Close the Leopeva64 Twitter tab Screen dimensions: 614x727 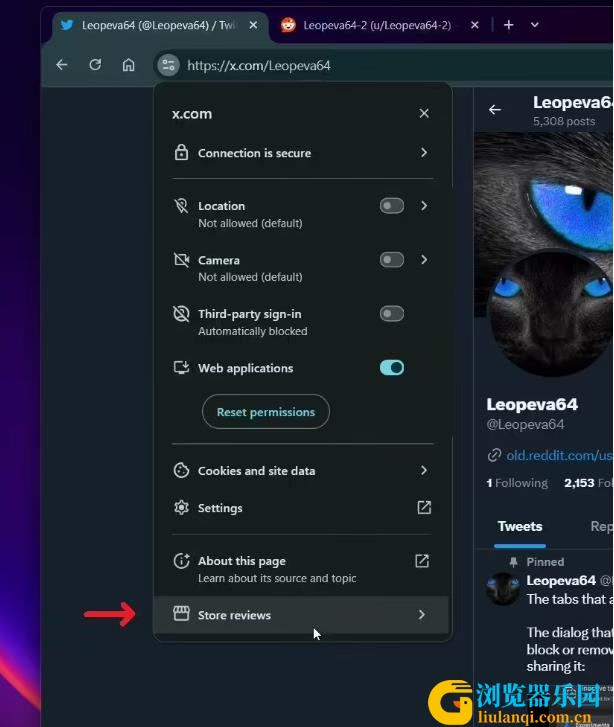tap(253, 25)
